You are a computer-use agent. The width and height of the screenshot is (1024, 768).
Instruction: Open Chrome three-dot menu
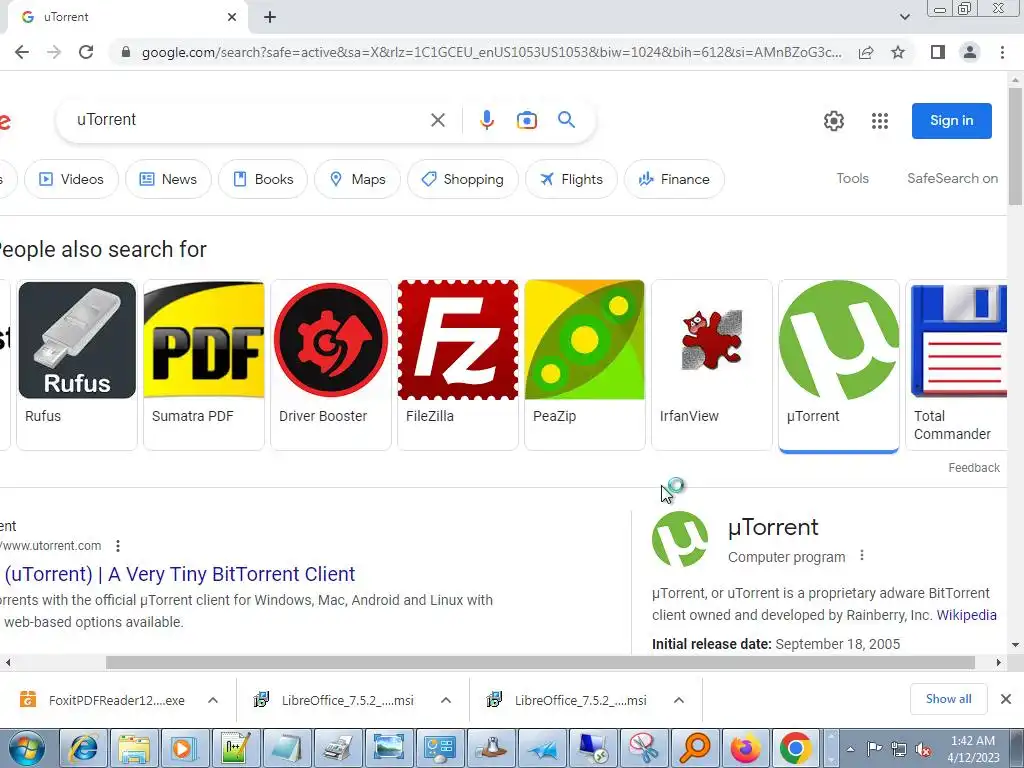pyautogui.click(x=1002, y=52)
